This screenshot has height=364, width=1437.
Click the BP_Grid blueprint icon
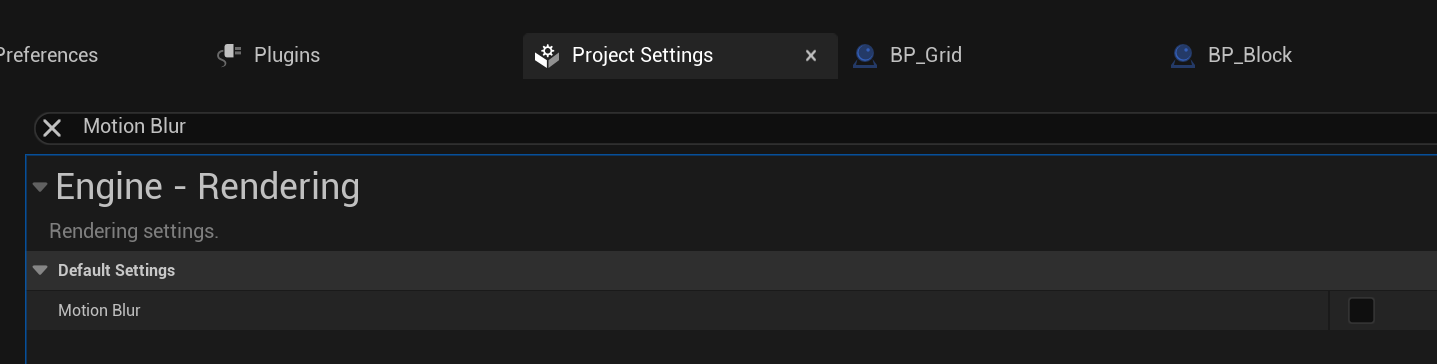point(865,56)
